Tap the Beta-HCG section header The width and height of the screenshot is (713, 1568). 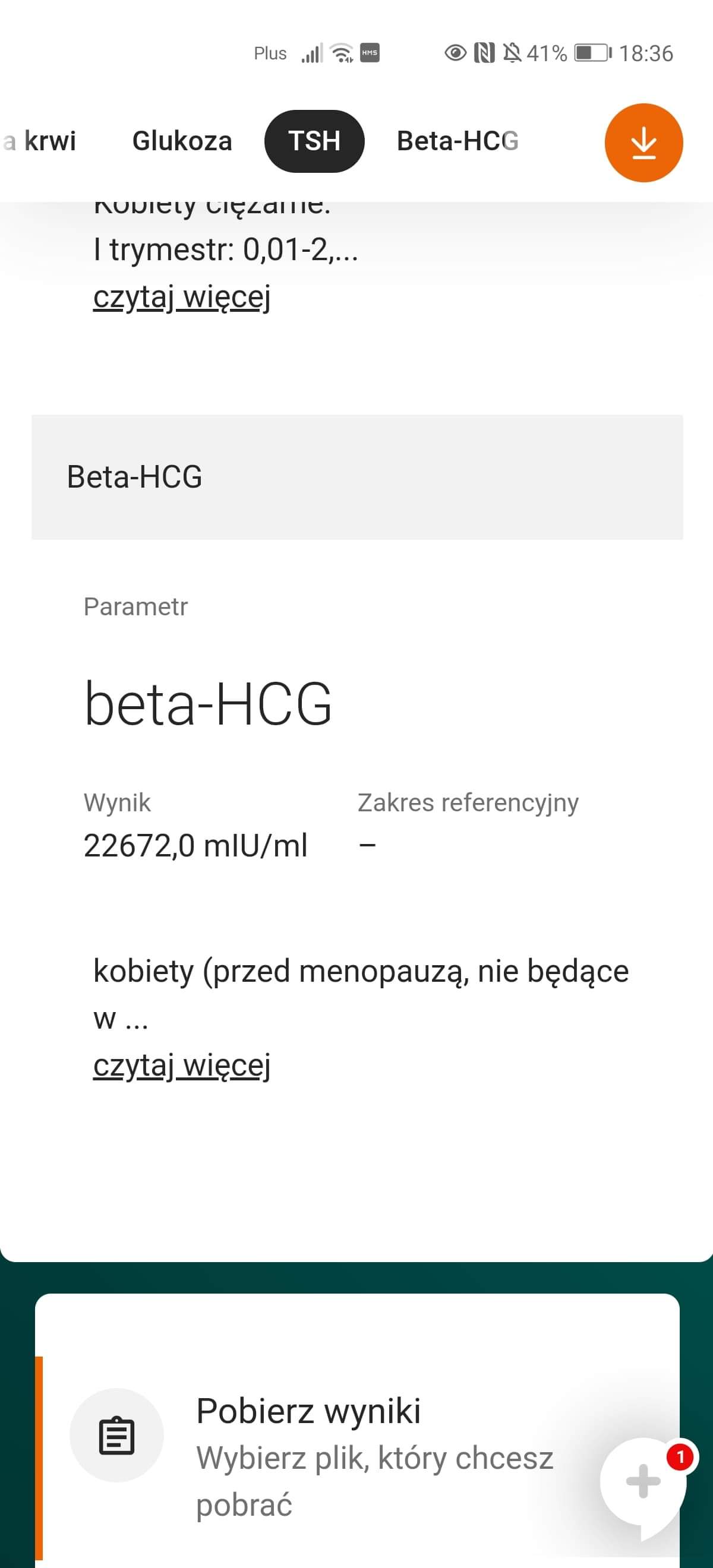click(357, 476)
